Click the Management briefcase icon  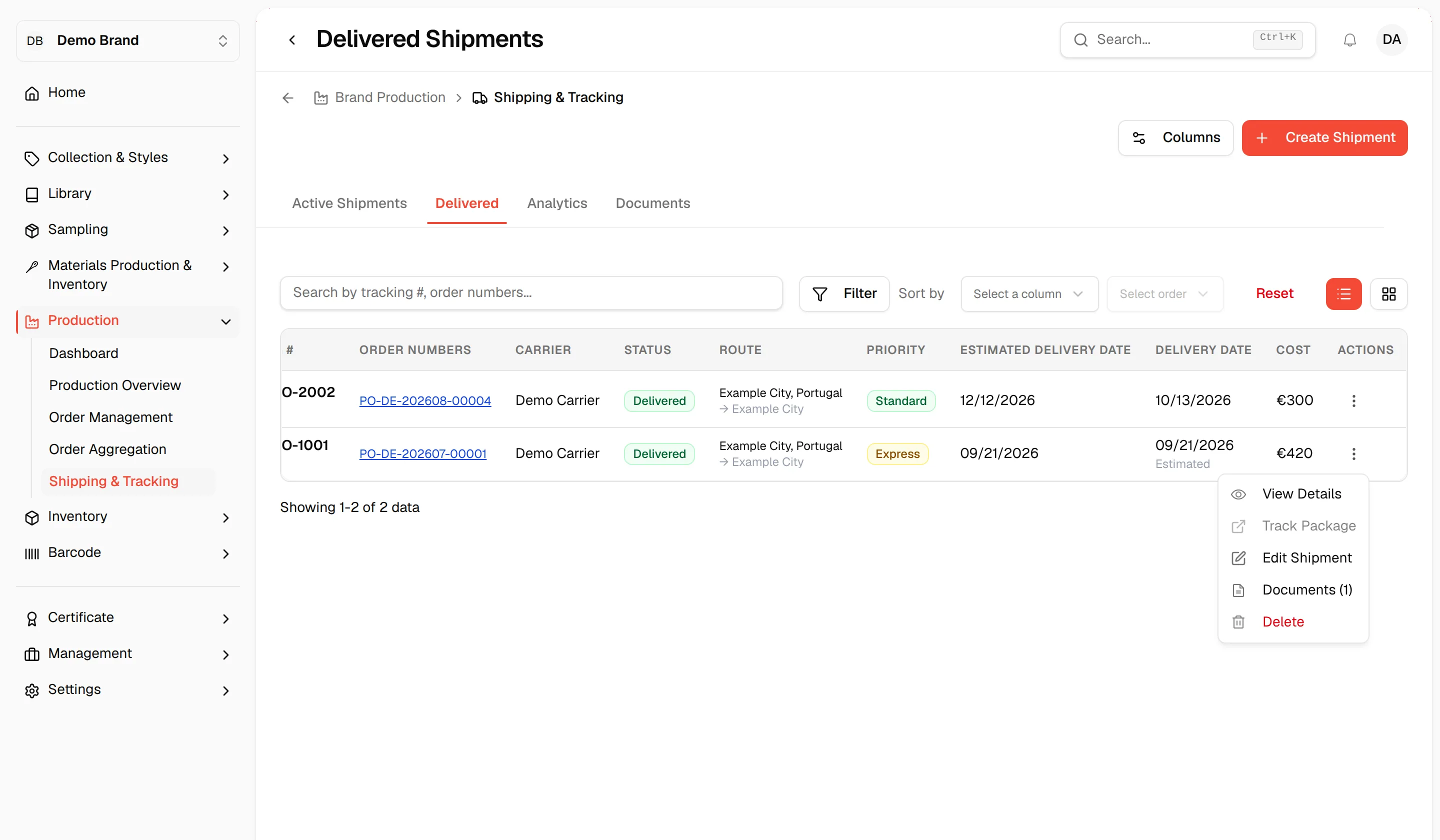(x=32, y=654)
